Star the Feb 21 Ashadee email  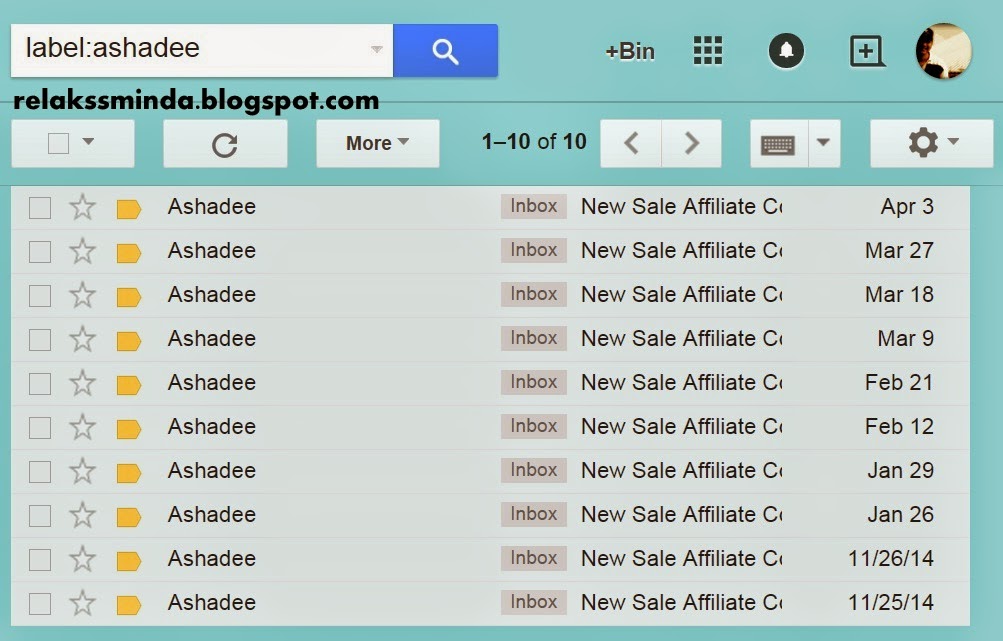coord(83,383)
